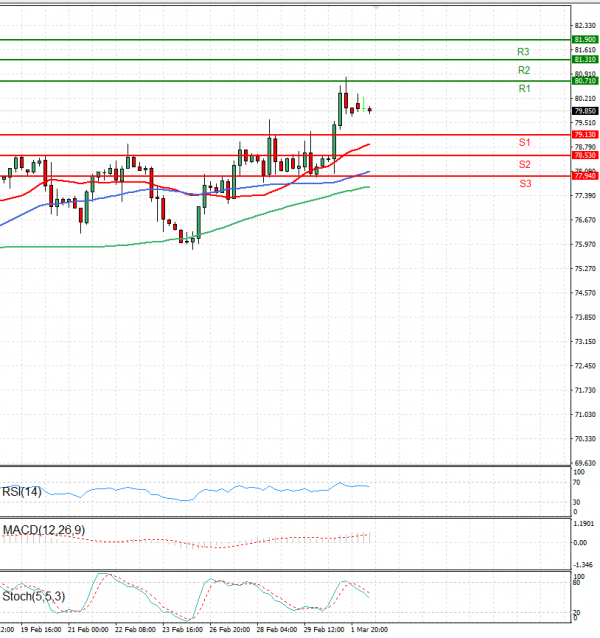600x638 pixels.
Task: Click the 1 Mar 20:00 time label
Action: pyautogui.click(x=369, y=629)
